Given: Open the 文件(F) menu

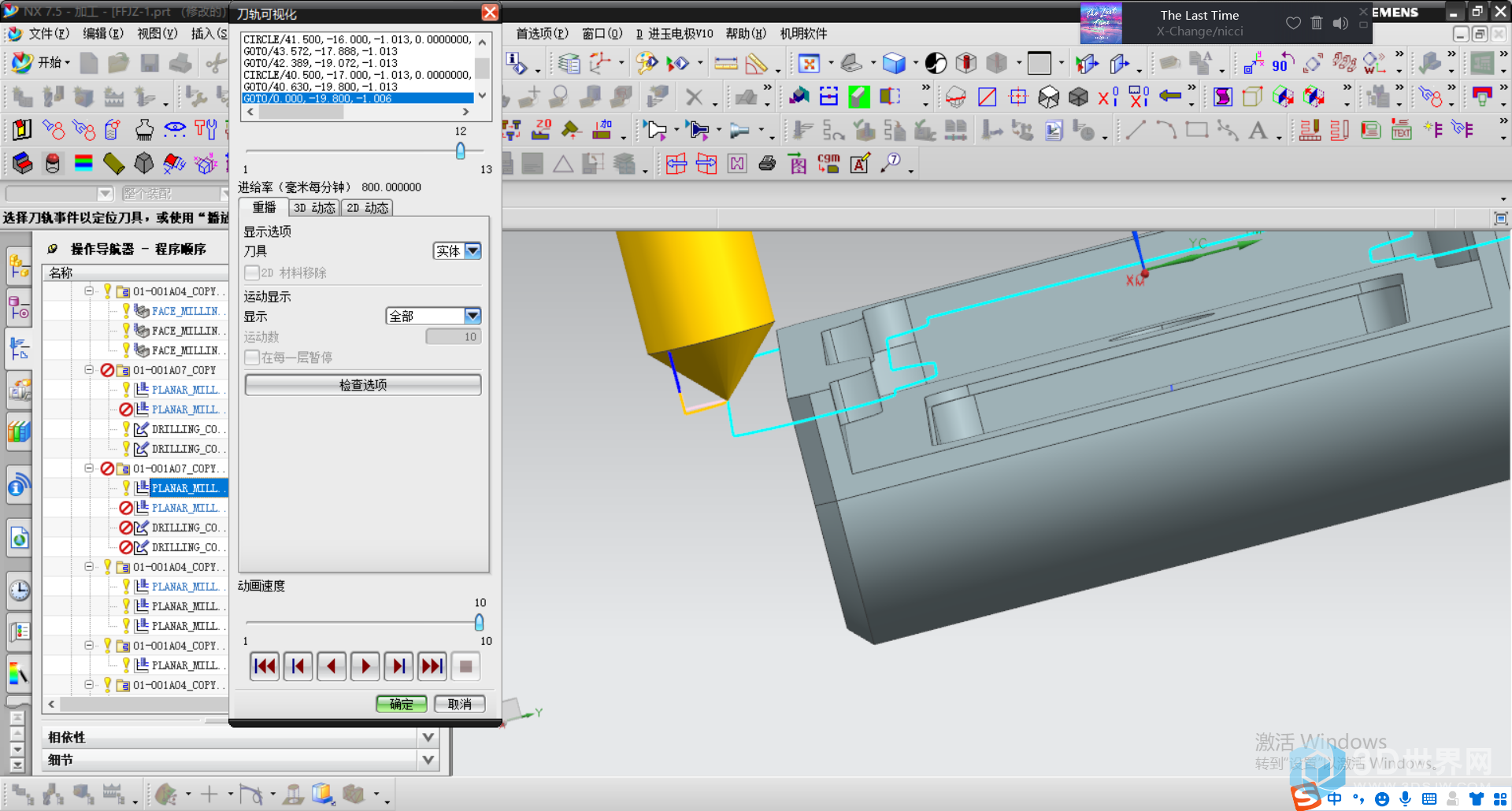Looking at the screenshot, I should click(48, 33).
